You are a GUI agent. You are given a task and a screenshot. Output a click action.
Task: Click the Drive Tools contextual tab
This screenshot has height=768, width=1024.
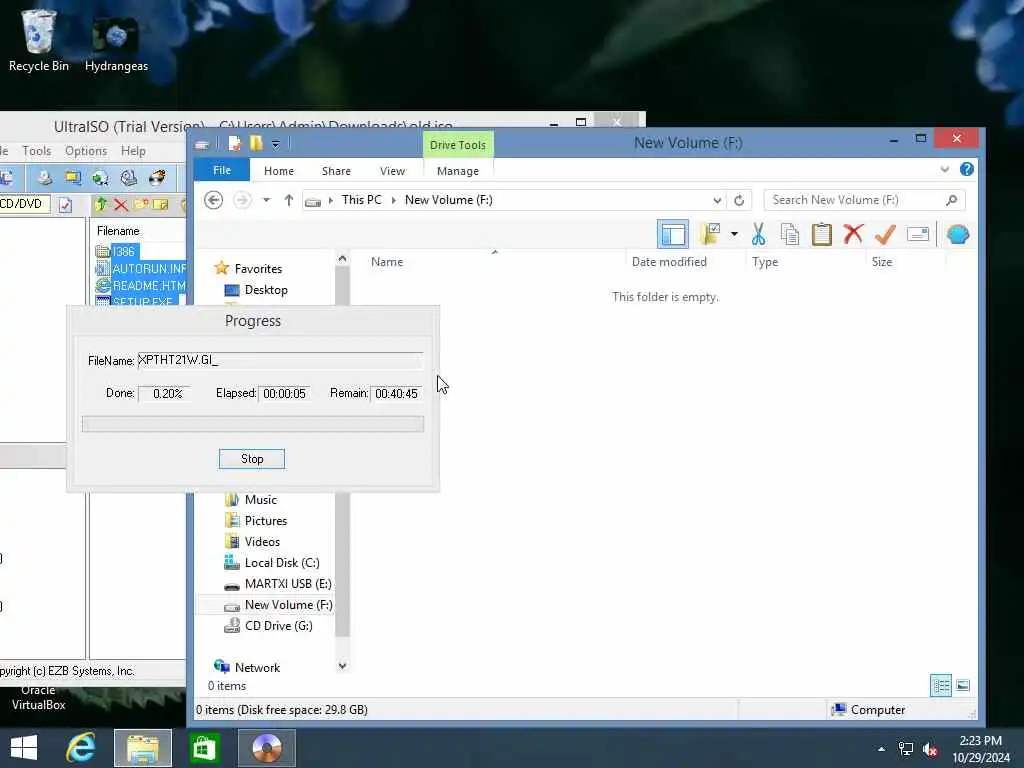click(x=458, y=144)
